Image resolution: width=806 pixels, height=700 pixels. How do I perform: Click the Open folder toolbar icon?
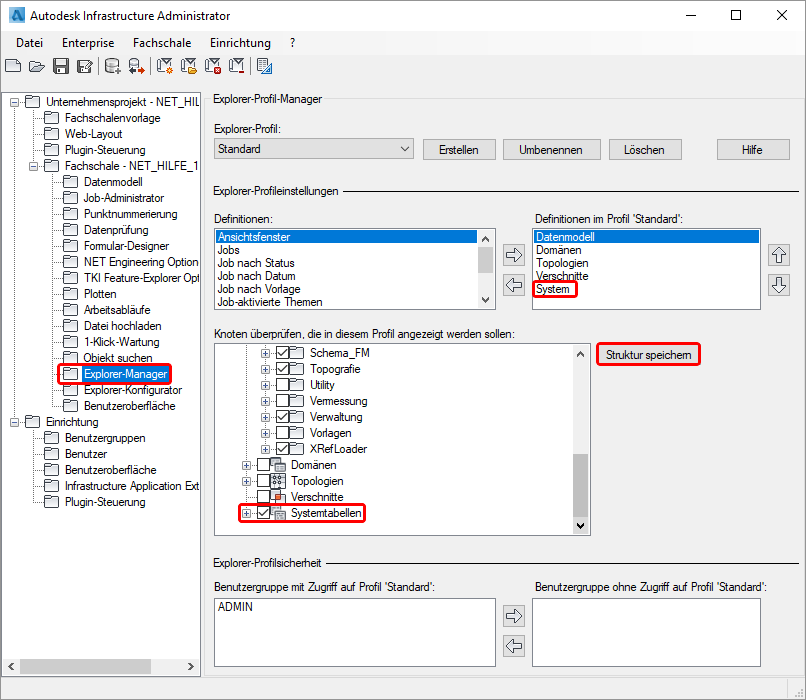pyautogui.click(x=36, y=66)
